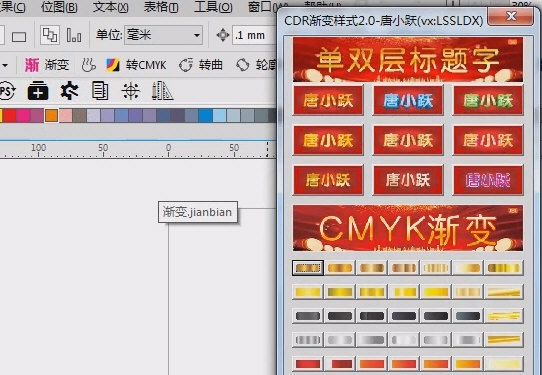Pick the taupe brown-gray palette swatch
Viewport: 542px width, 375px height.
pos(80,115)
